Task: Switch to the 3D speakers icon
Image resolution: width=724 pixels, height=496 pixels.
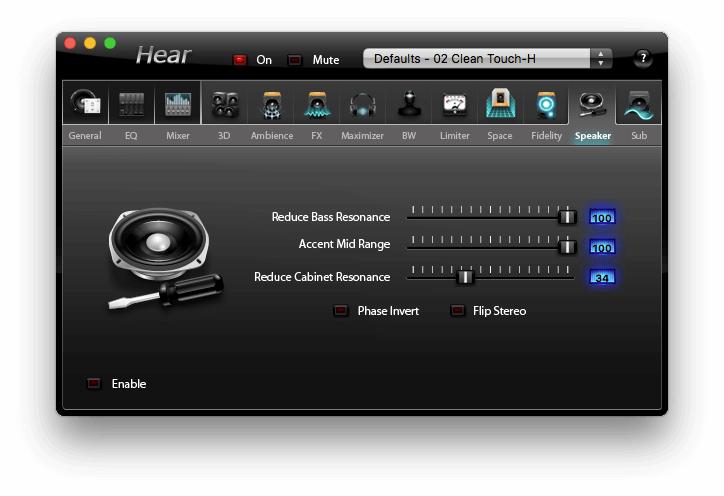Action: [x=224, y=104]
